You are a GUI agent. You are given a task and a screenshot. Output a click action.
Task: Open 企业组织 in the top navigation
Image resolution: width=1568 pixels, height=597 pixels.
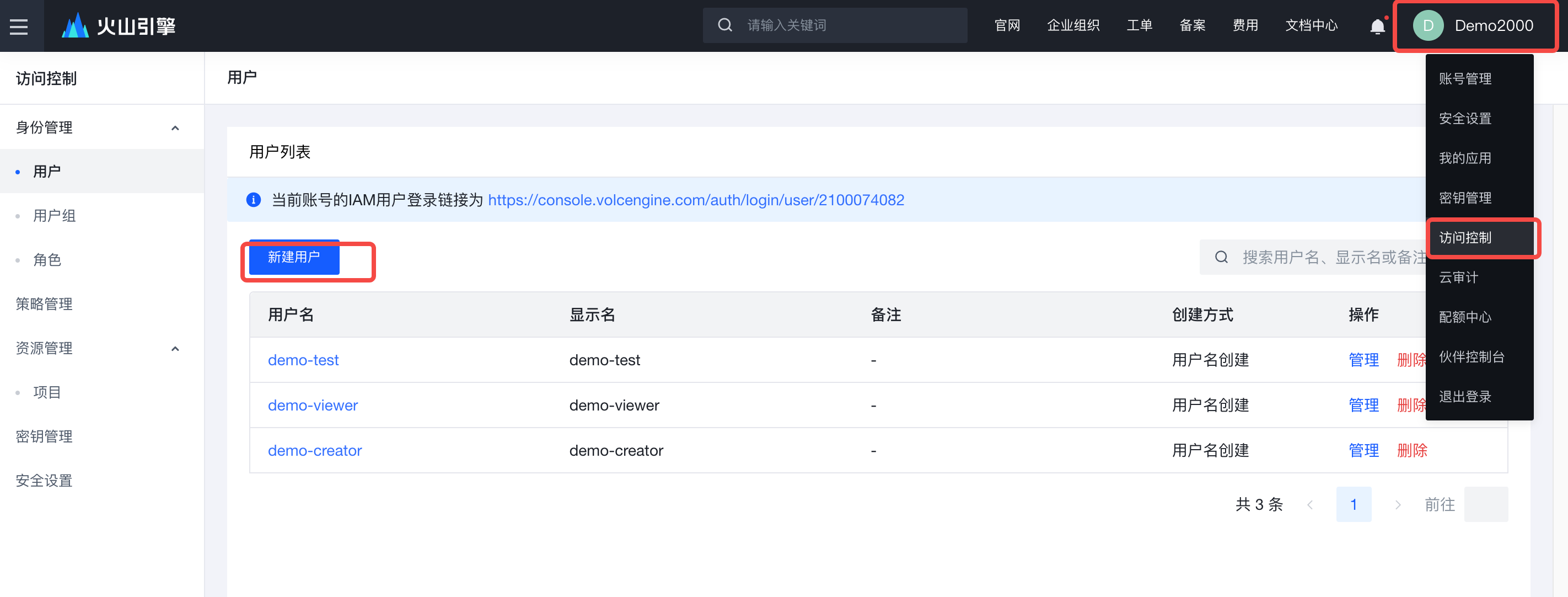pos(1073,25)
